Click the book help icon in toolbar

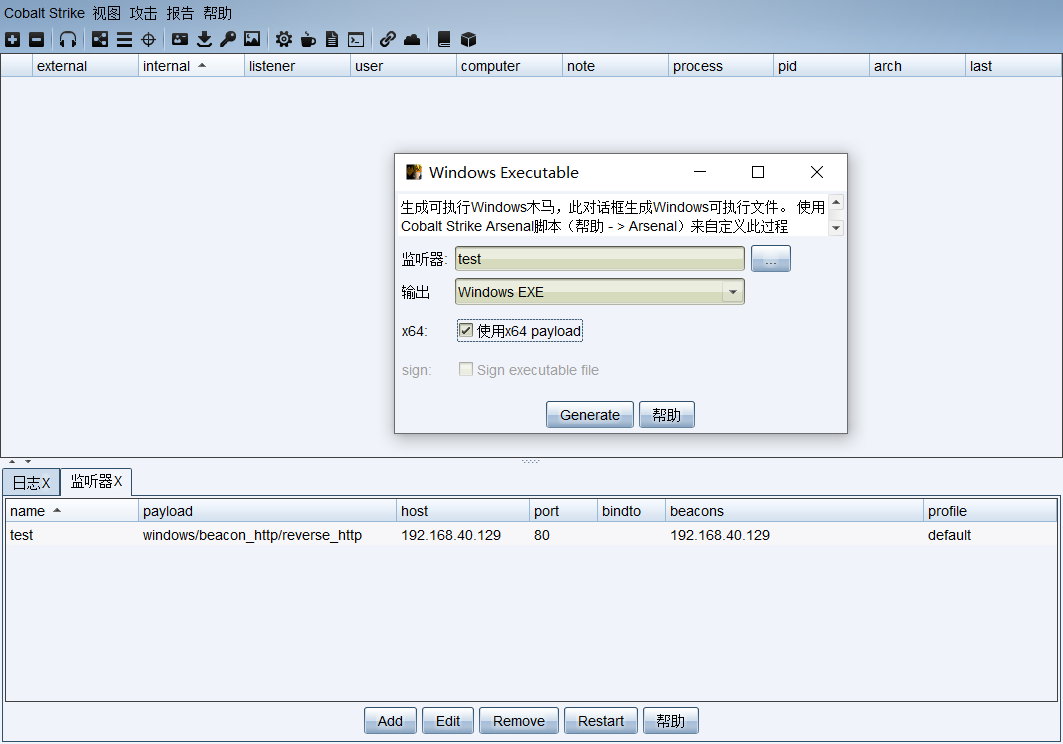pyautogui.click(x=444, y=39)
